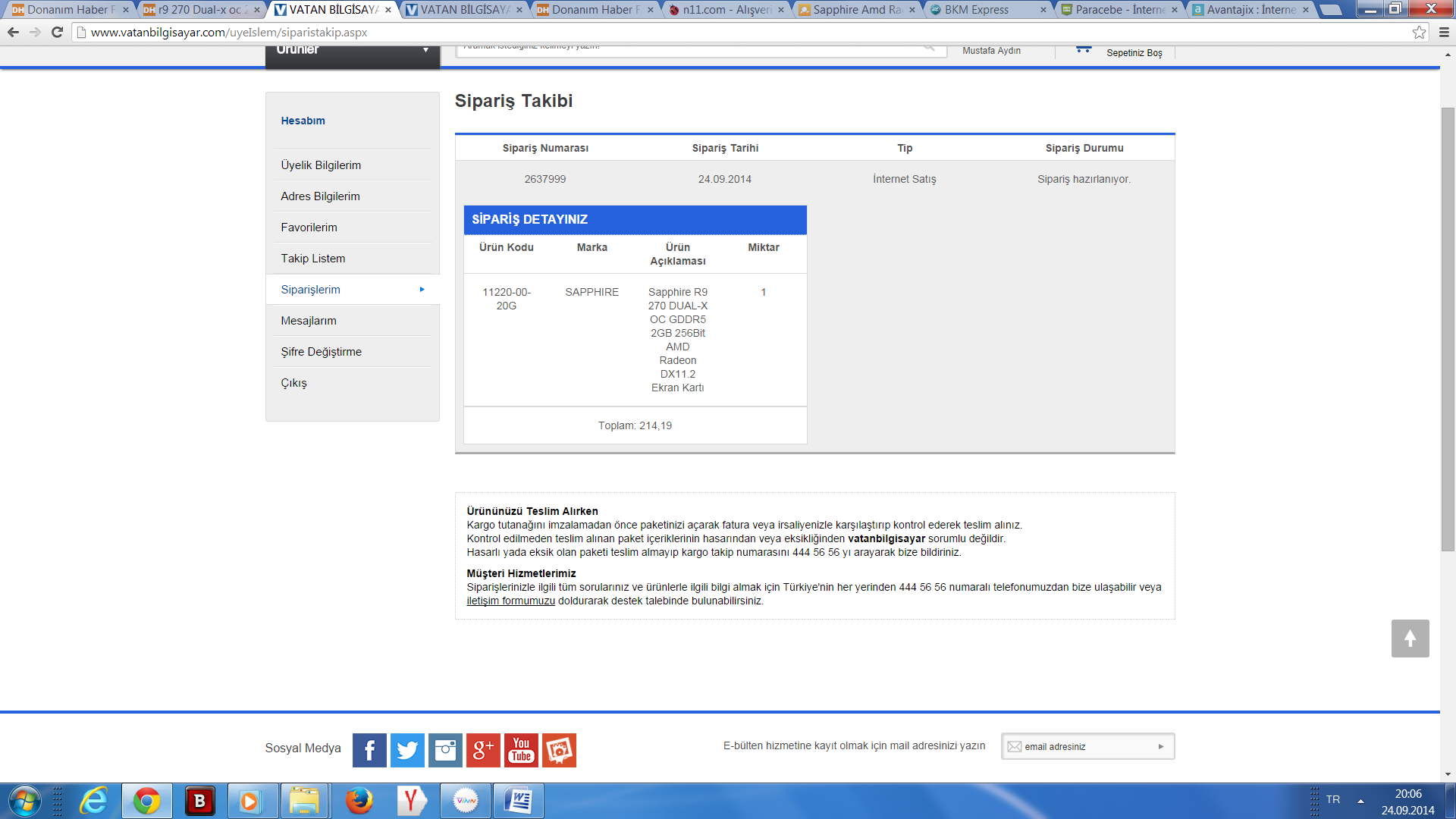The width and height of the screenshot is (1456, 819).
Task: Open Firefox from the taskbar
Action: (359, 801)
